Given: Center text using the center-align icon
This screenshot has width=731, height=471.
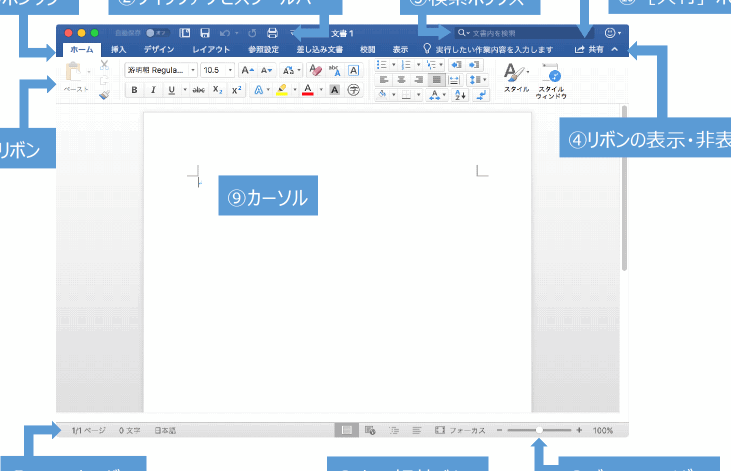Looking at the screenshot, I should tap(401, 80).
